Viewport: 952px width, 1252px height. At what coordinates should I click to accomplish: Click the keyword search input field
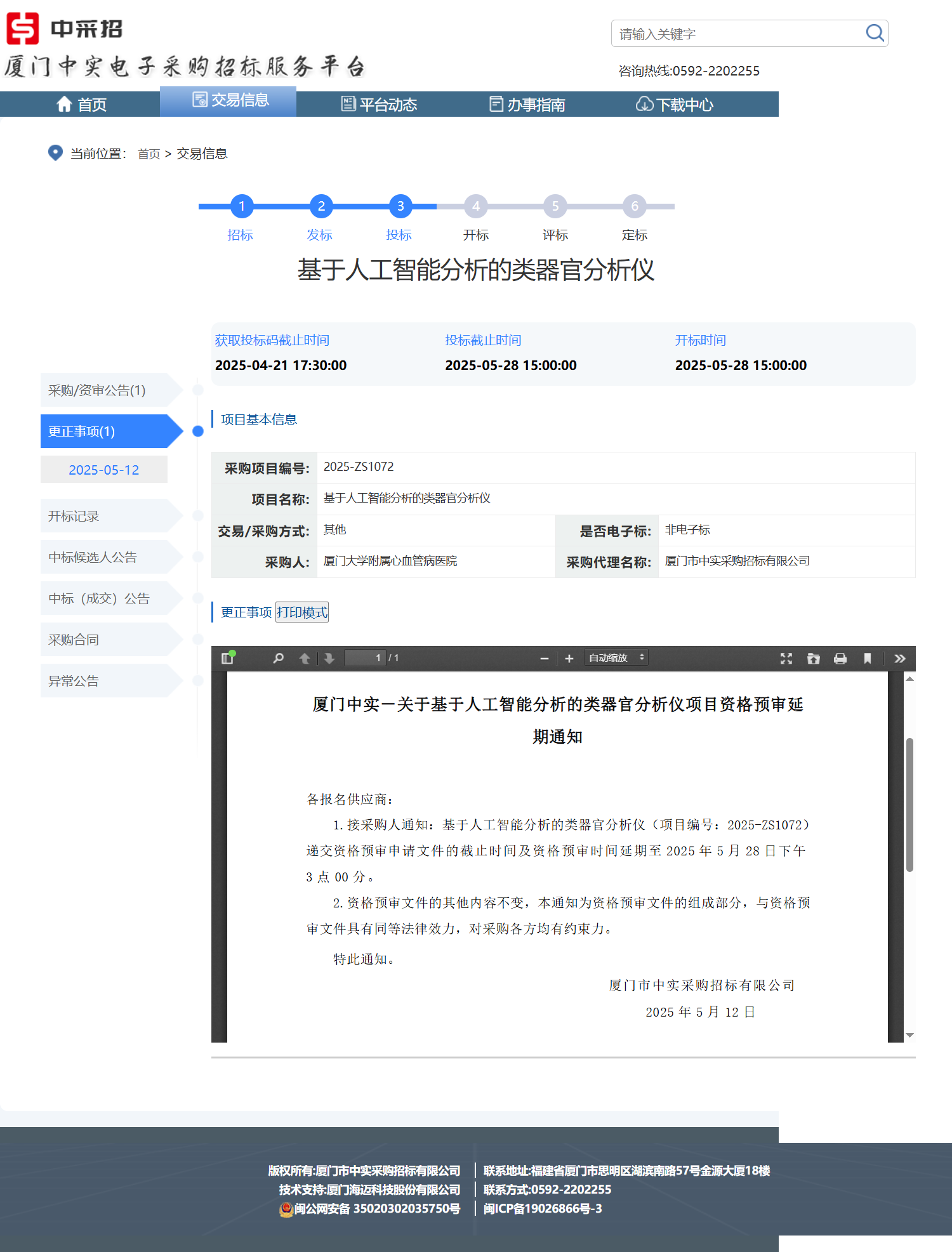click(736, 34)
